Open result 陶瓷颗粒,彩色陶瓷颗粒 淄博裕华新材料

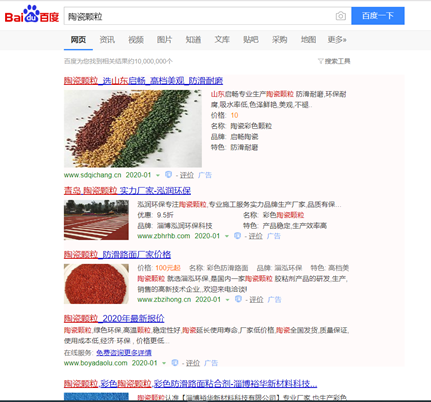pyautogui.click(x=190, y=384)
